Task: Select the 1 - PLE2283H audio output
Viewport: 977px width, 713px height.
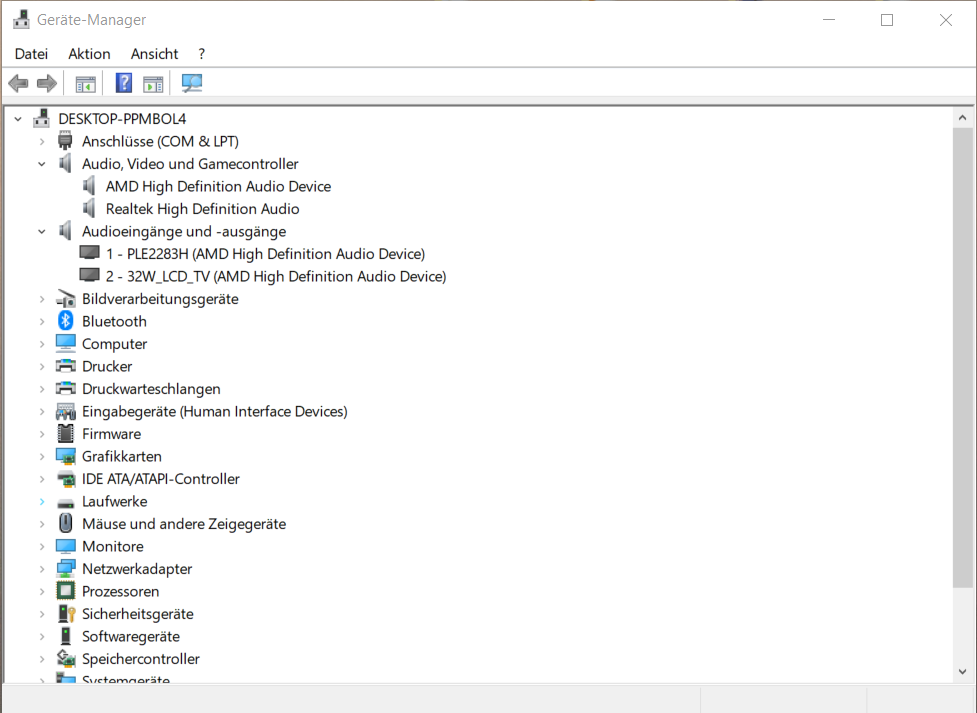Action: pyautogui.click(x=265, y=254)
